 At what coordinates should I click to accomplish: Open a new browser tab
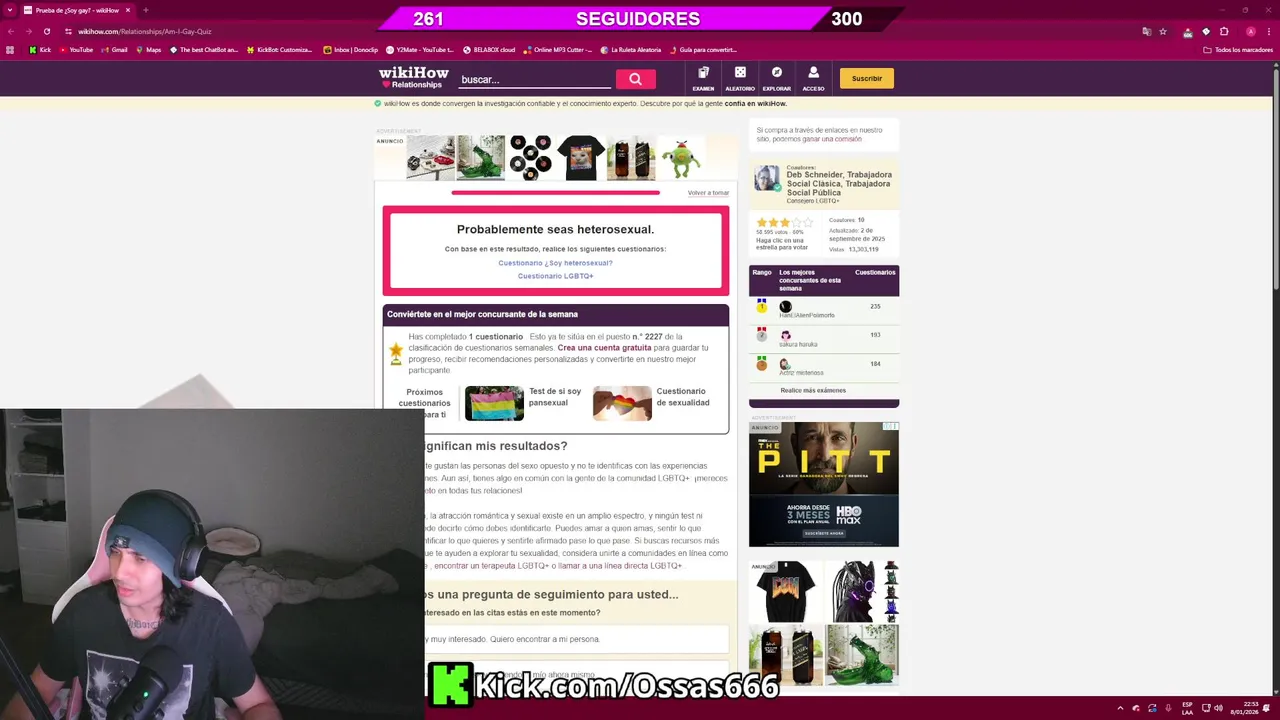(146, 10)
